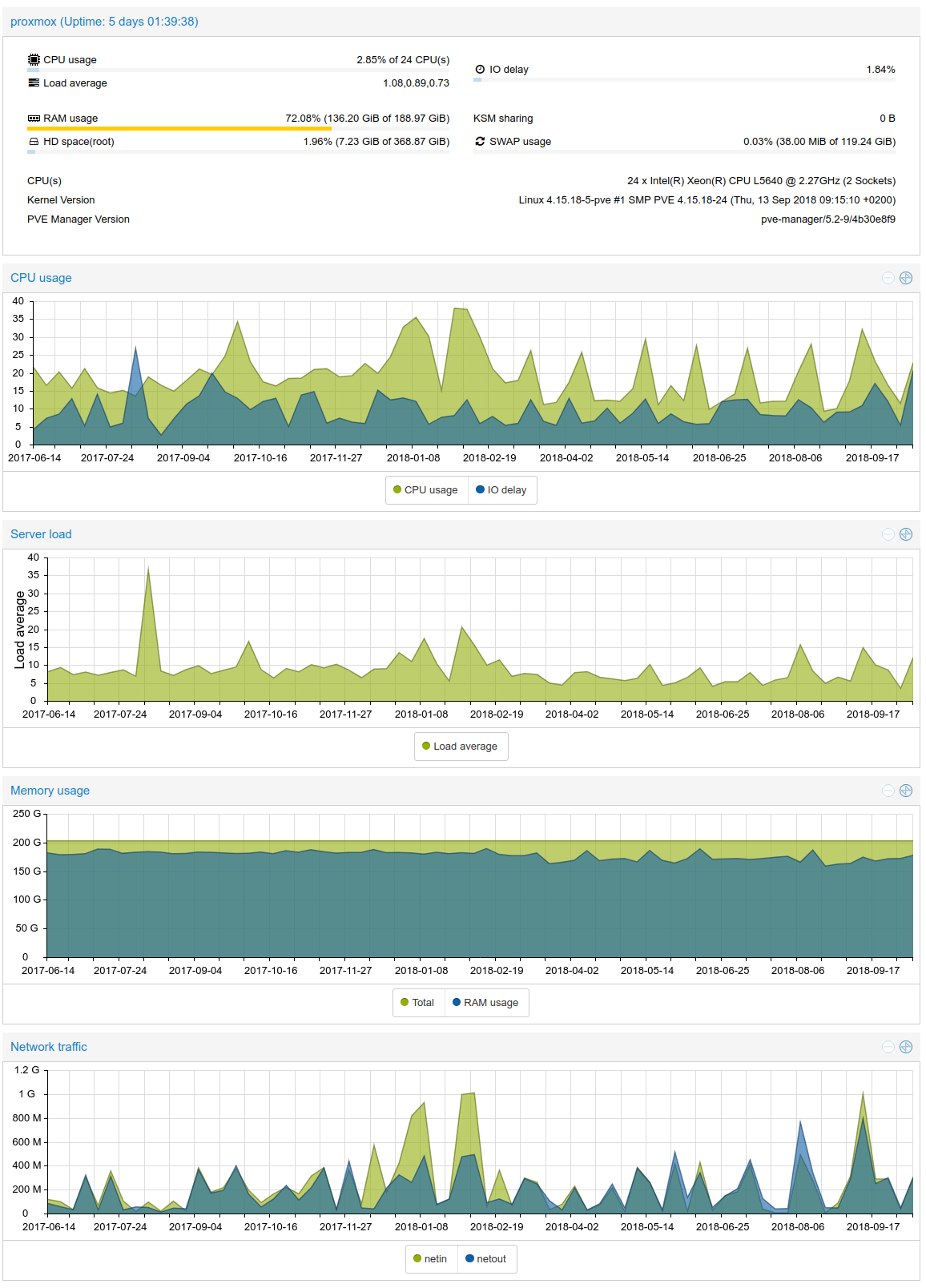
Task: Click the zoom icon in the Memory usage header
Action: coord(906,791)
